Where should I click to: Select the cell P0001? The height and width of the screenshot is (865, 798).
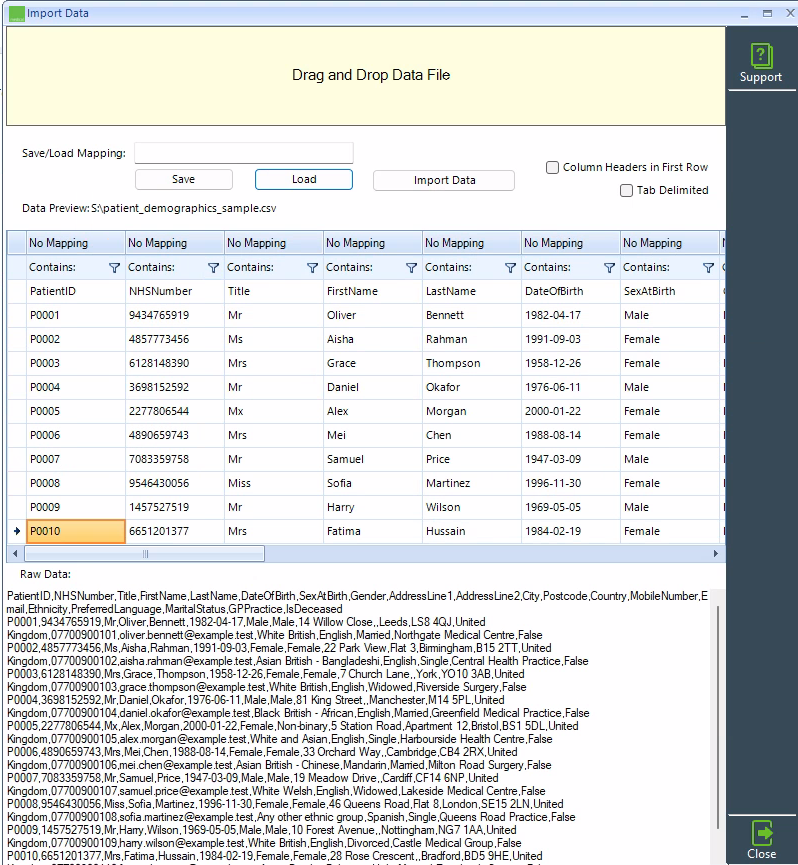click(x=76, y=316)
